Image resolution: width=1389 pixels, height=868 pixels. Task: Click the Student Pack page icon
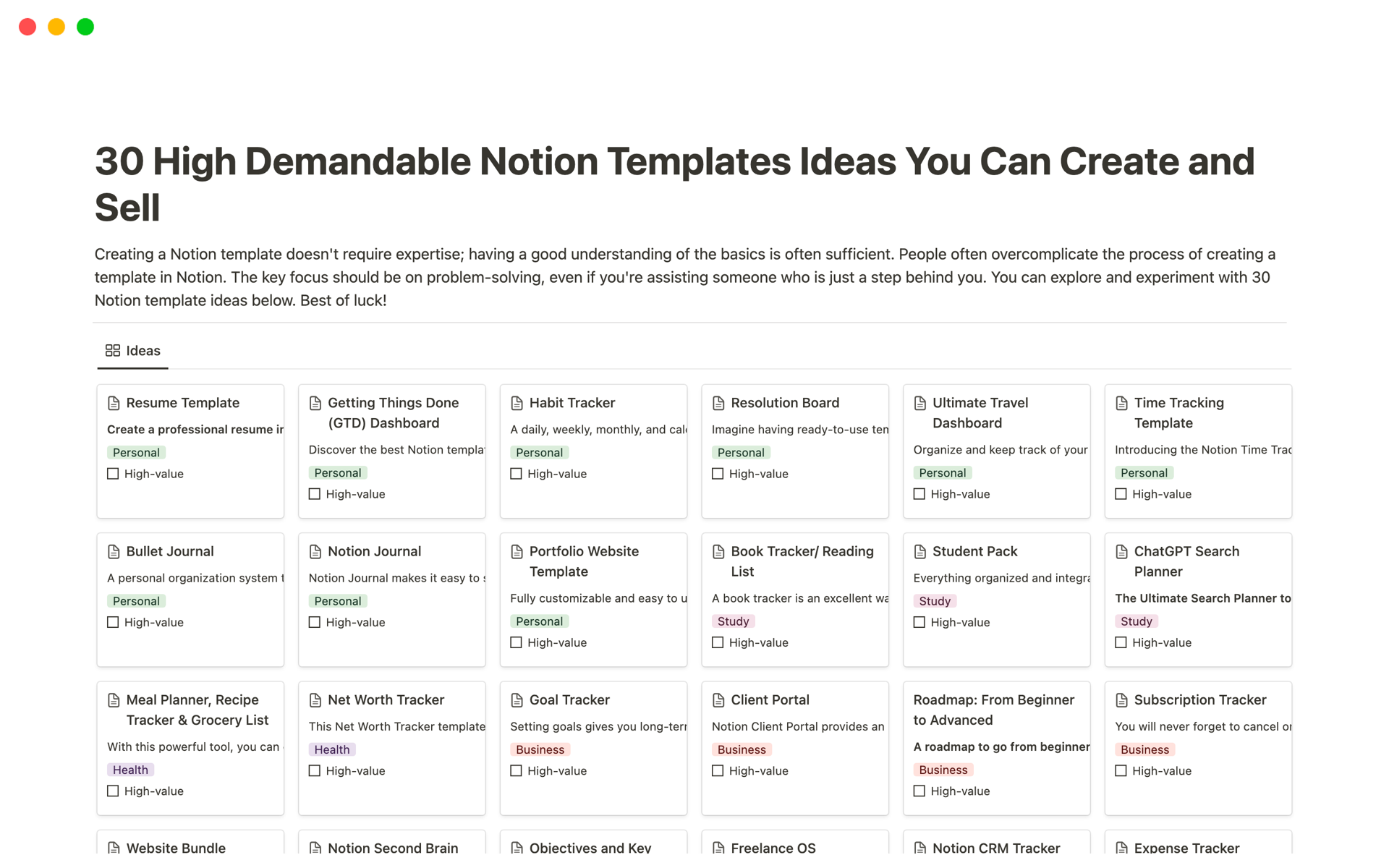[920, 552]
